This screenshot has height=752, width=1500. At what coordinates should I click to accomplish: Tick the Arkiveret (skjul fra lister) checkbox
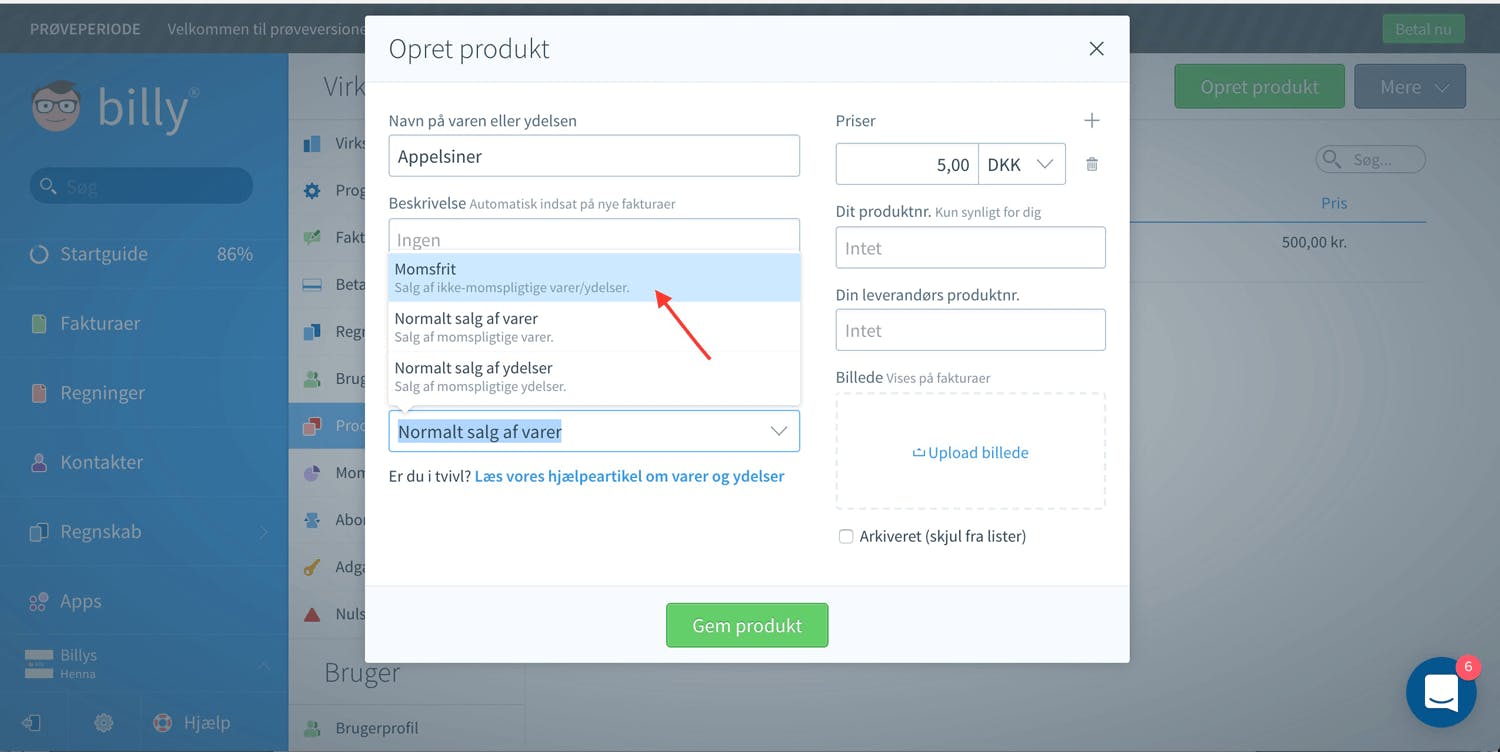pyautogui.click(x=846, y=537)
